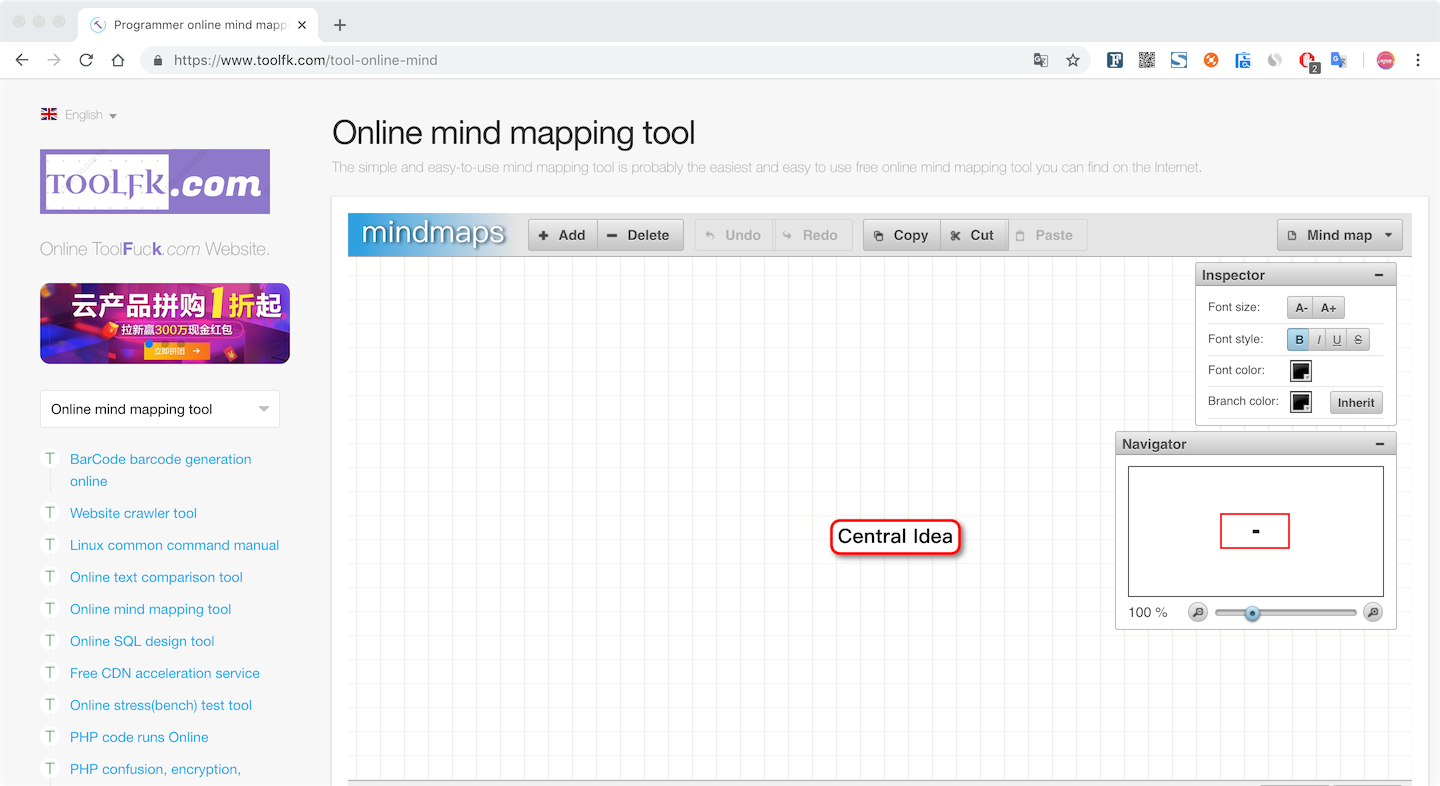Click the Inherit branch color button
This screenshot has width=1440, height=786.
[1356, 402]
